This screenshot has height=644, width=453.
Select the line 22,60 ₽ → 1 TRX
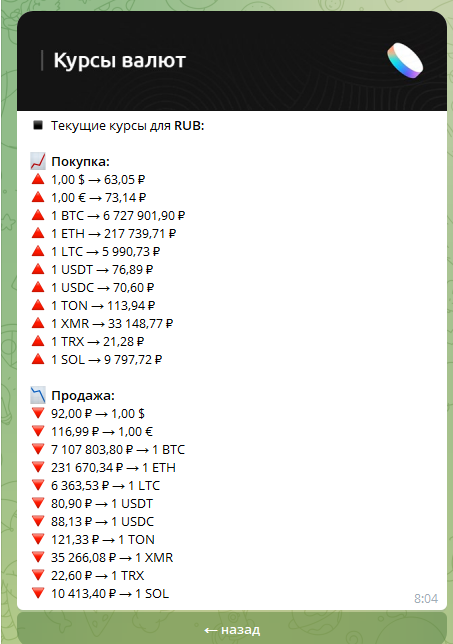click(x=98, y=575)
